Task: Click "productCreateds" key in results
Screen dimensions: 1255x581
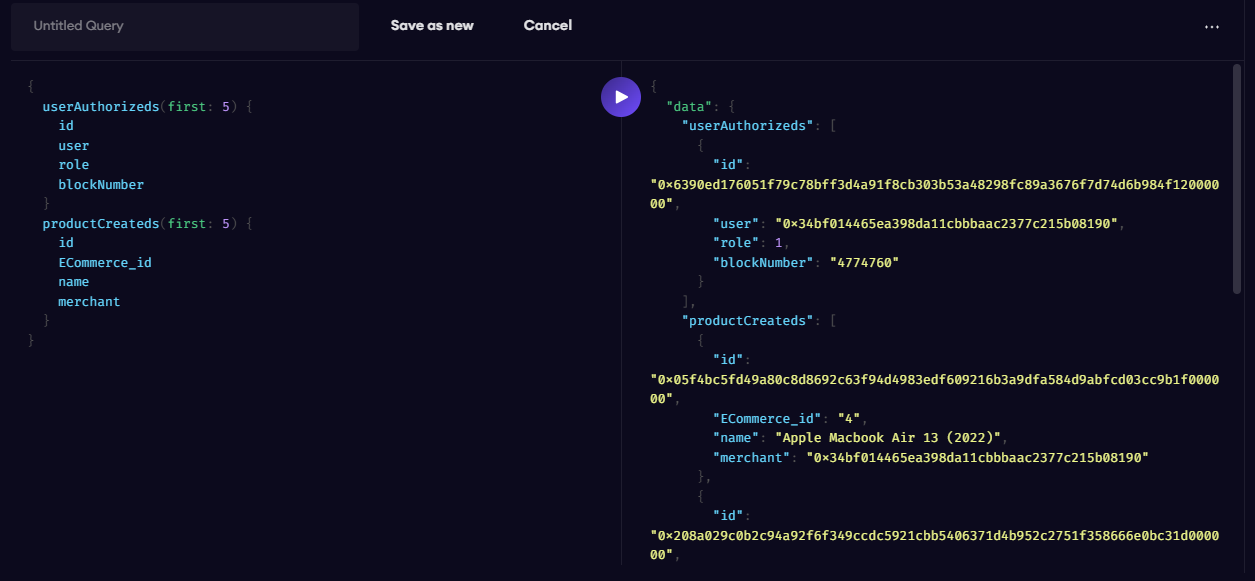Action: click(746, 321)
